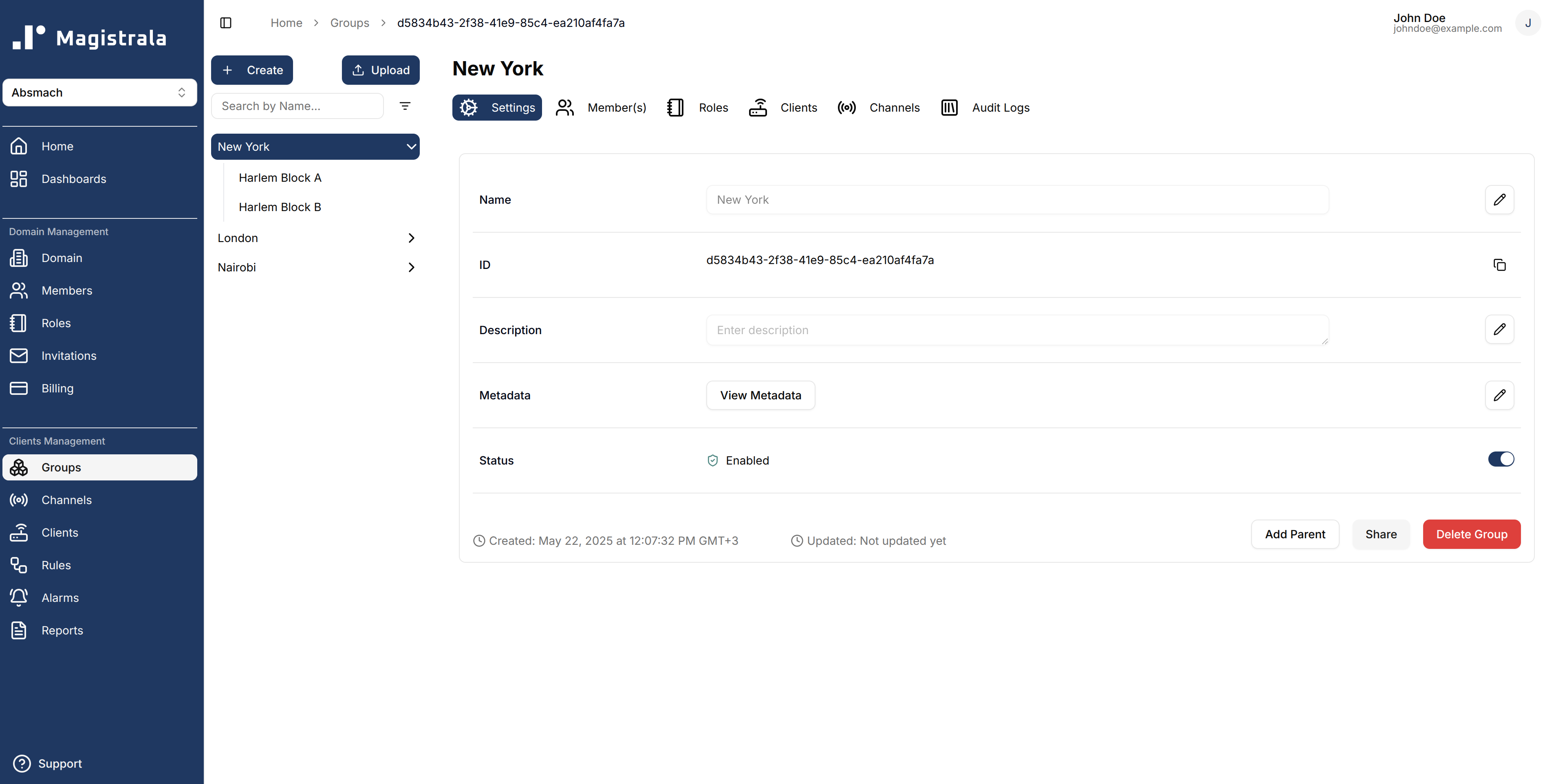Disable the group Status toggle
The image size is (1556, 784).
point(1501,459)
